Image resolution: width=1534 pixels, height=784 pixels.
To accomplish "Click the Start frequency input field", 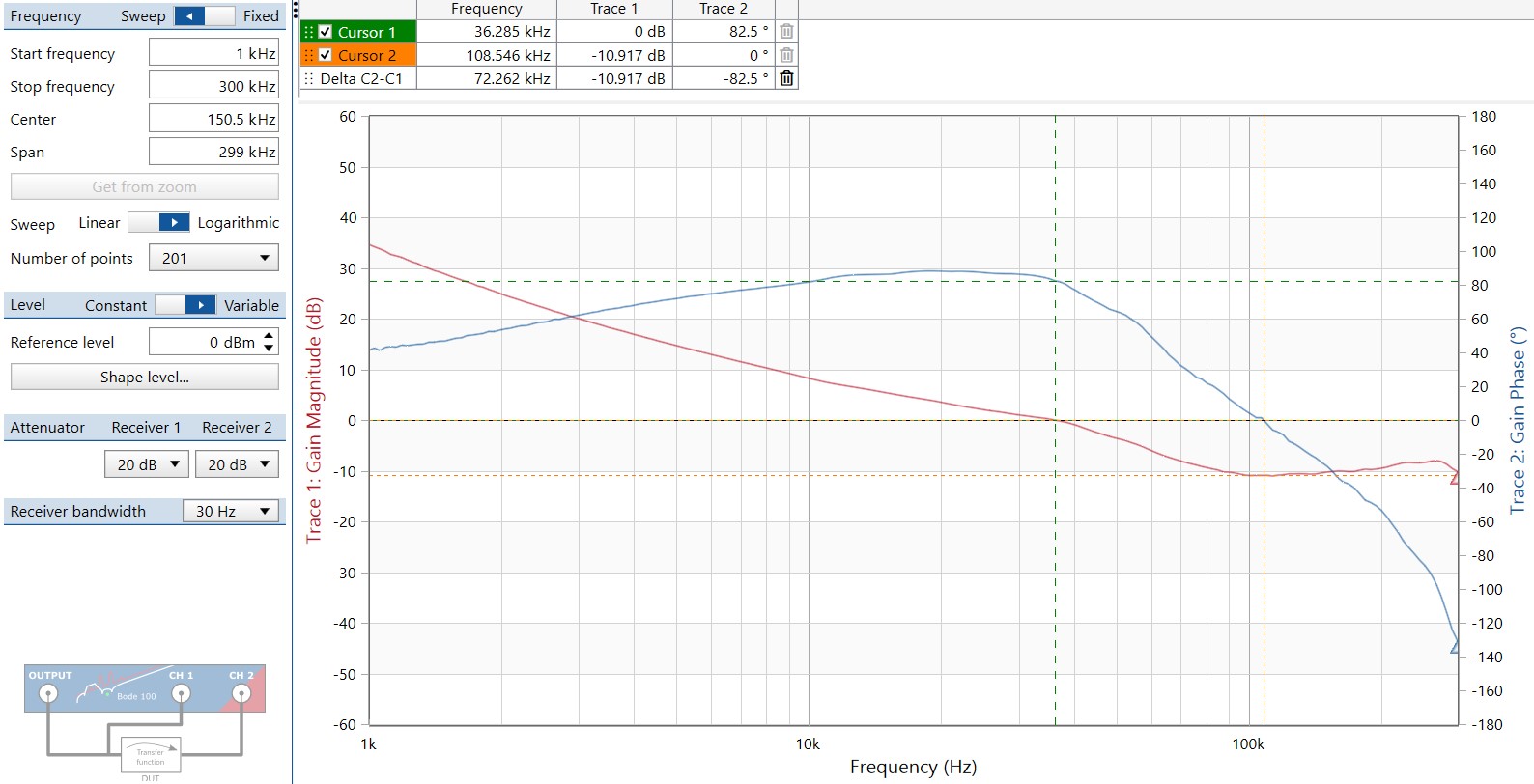I will click(x=213, y=53).
